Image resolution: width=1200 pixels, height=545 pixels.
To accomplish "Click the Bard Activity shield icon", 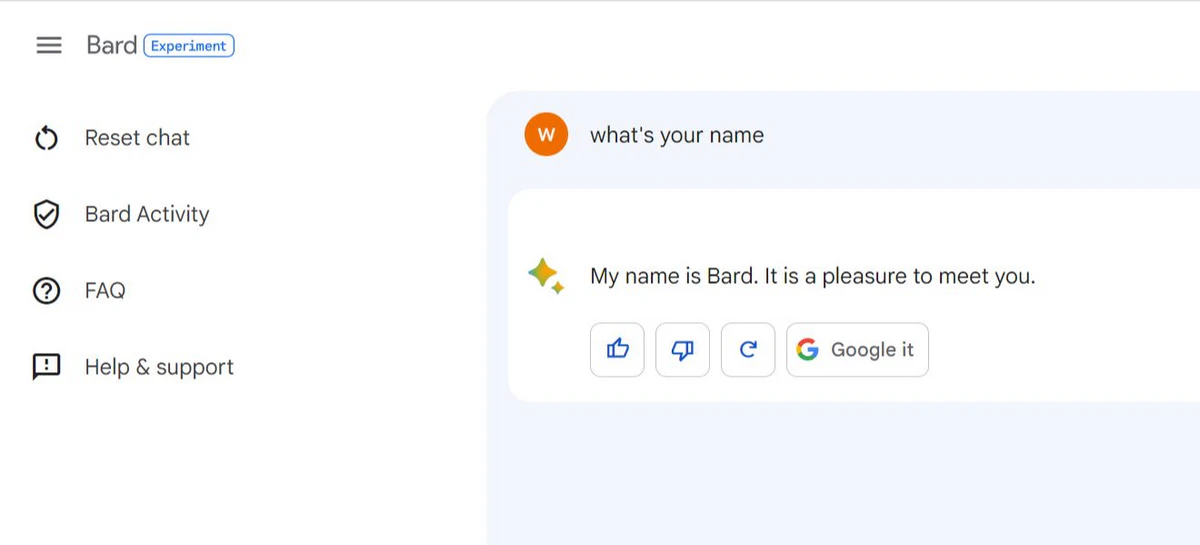I will [47, 214].
